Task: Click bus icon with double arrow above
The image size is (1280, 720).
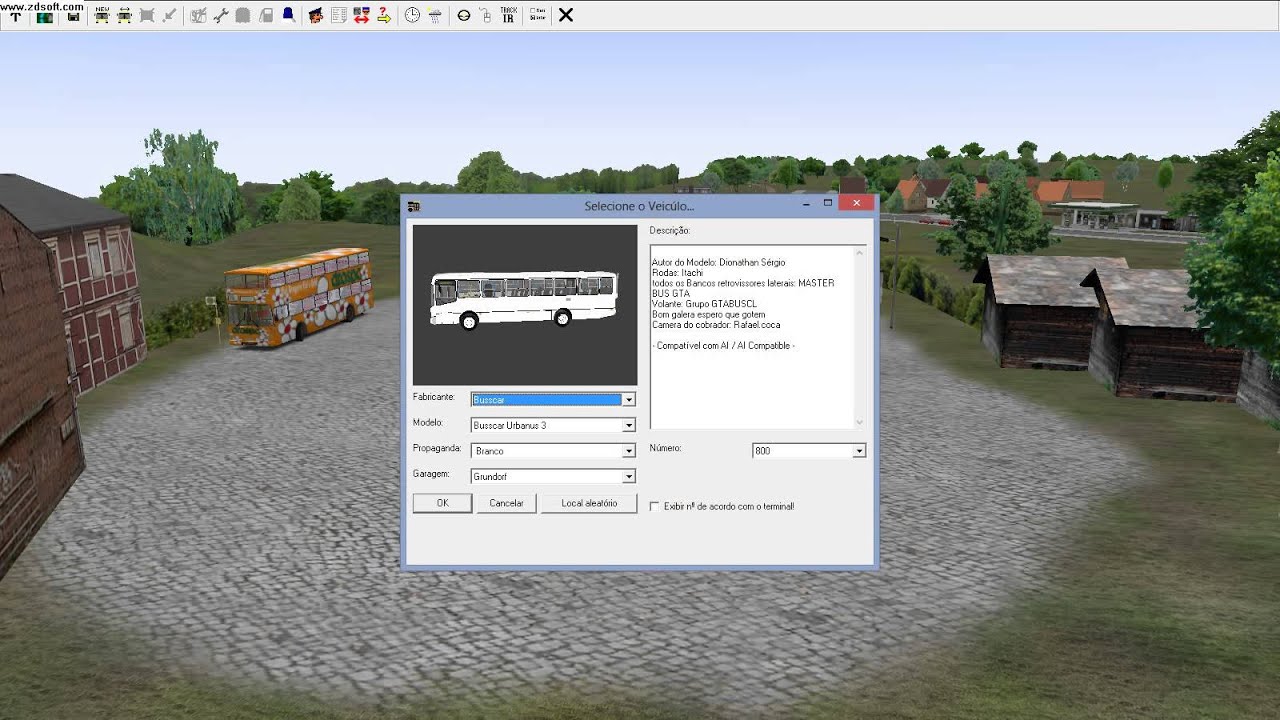Action: coord(124,15)
